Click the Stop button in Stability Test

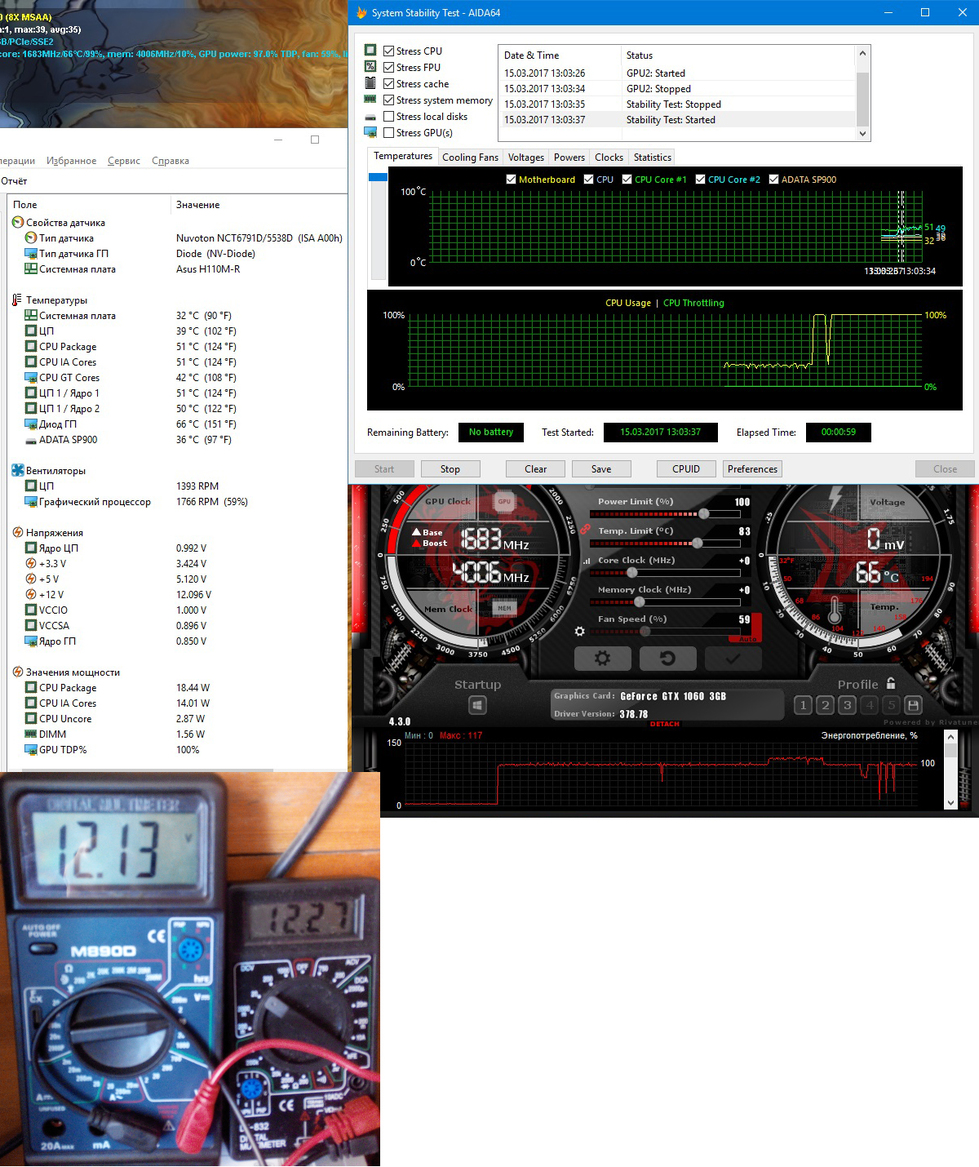(x=450, y=469)
